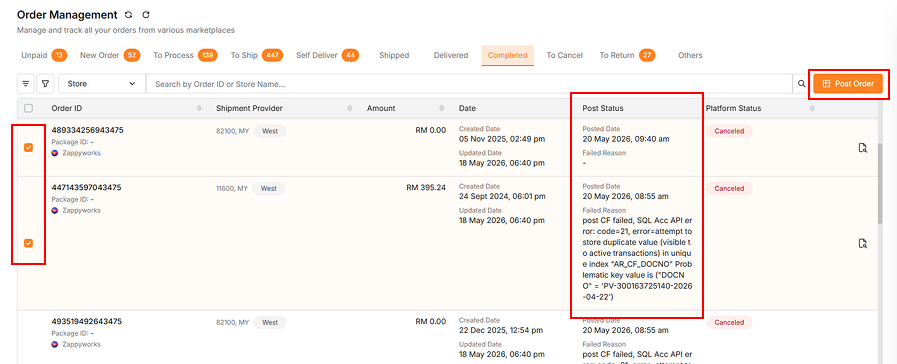Switch to the Others tab
Image resolution: width=897 pixels, height=364 pixels.
pyautogui.click(x=690, y=55)
